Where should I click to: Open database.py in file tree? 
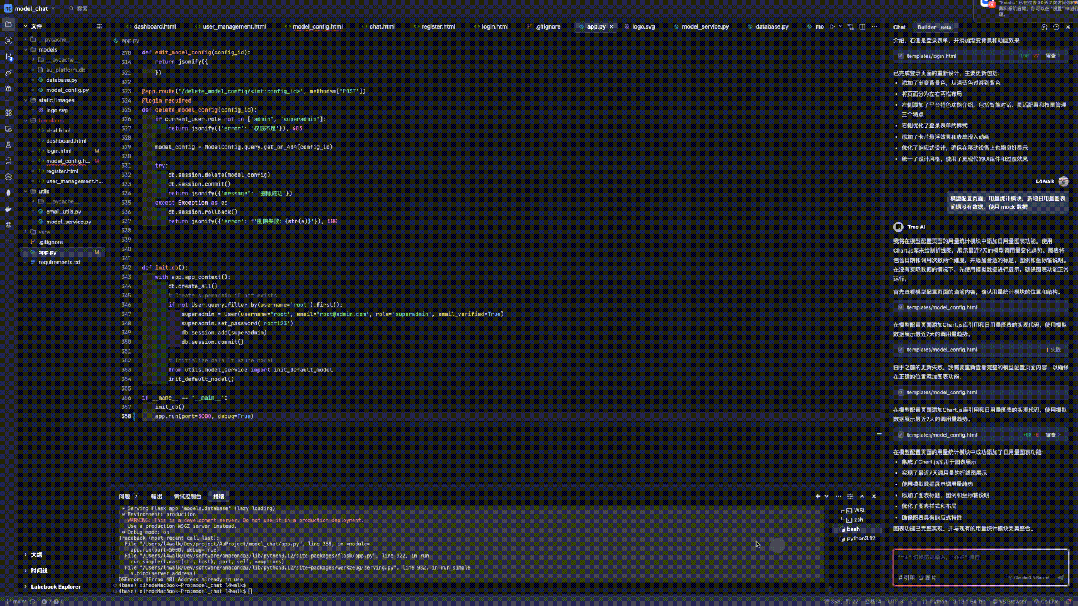(62, 79)
